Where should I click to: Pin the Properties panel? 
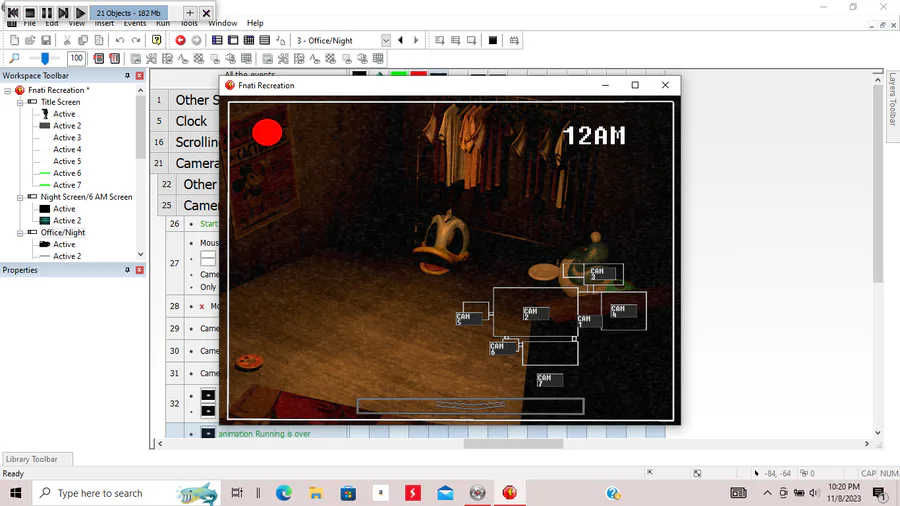(x=127, y=270)
